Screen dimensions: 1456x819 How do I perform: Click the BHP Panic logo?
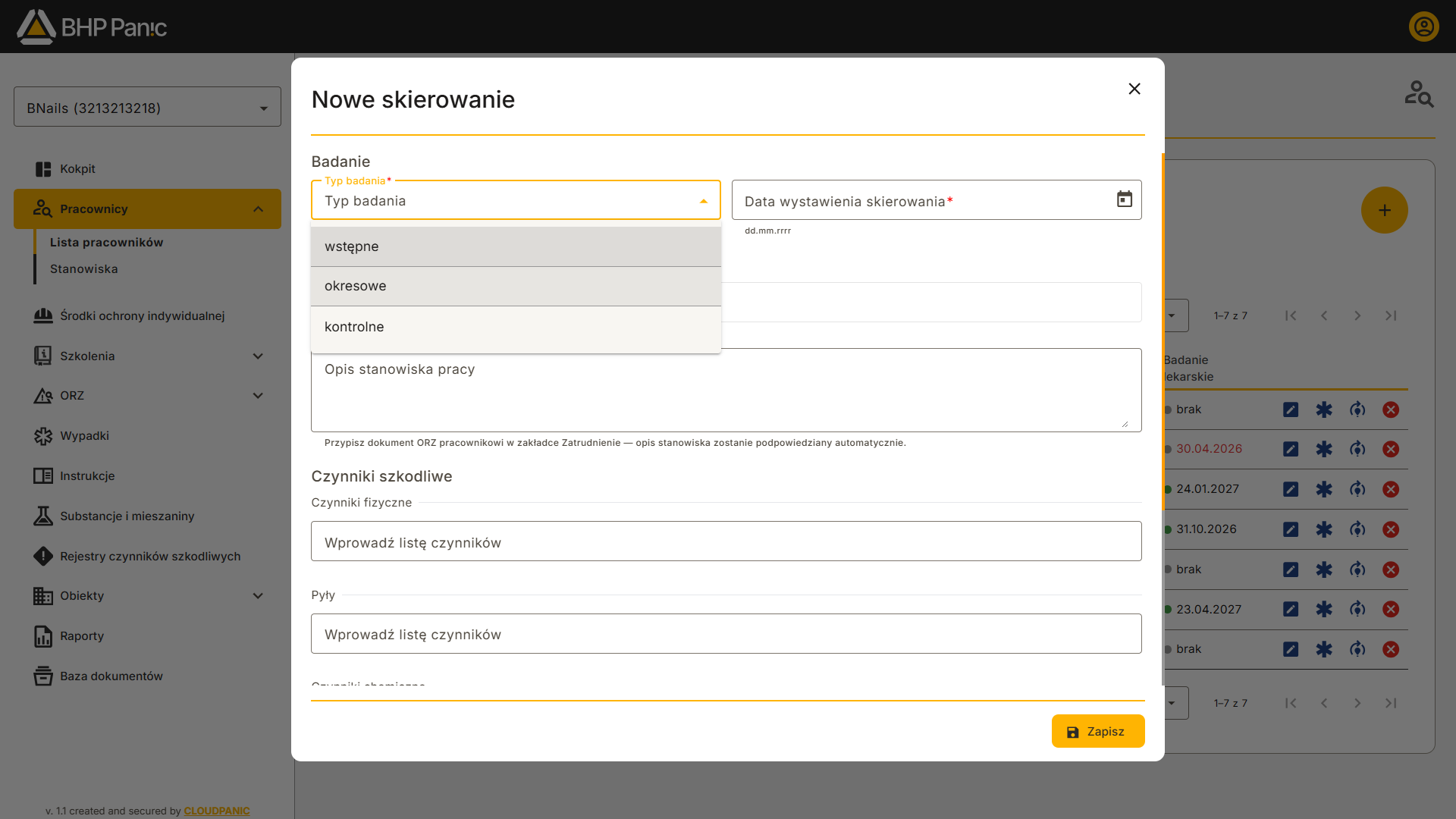pyautogui.click(x=92, y=27)
